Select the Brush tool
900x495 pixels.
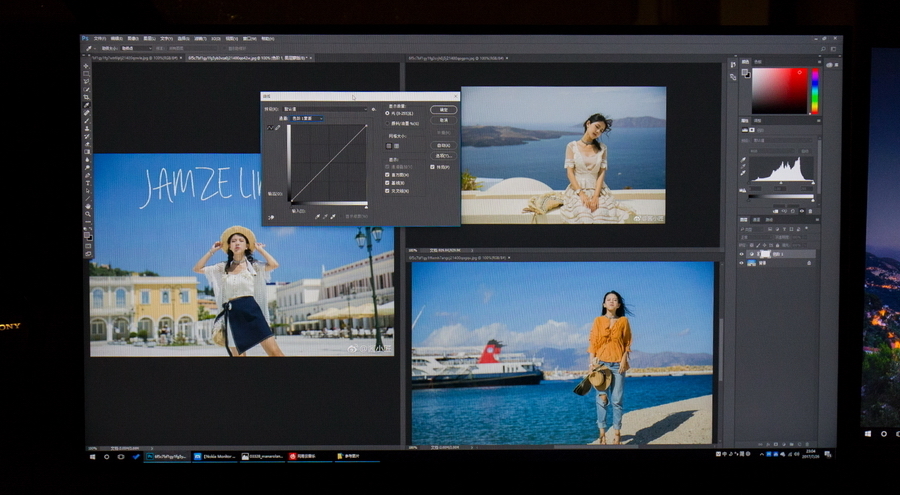coord(86,121)
